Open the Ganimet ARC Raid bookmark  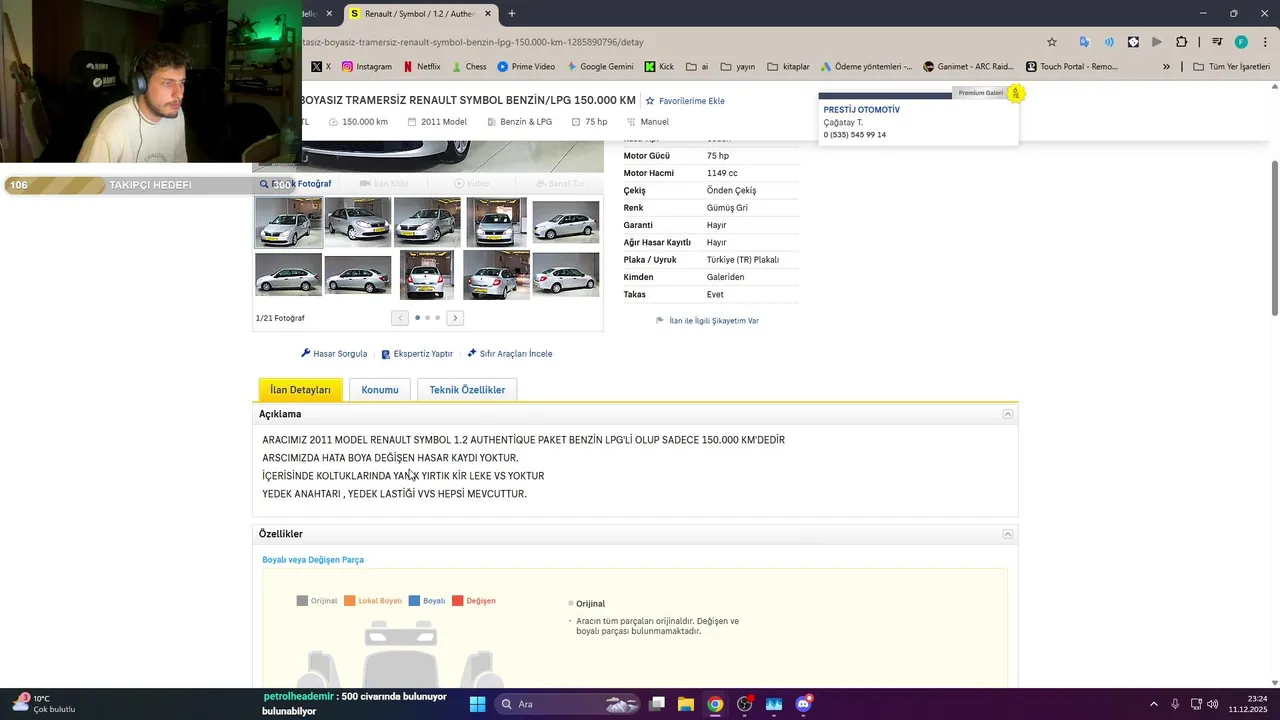(x=968, y=67)
